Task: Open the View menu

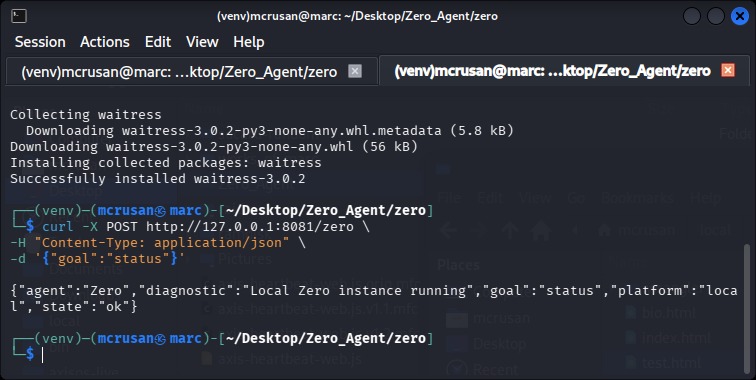Action: 202,42
